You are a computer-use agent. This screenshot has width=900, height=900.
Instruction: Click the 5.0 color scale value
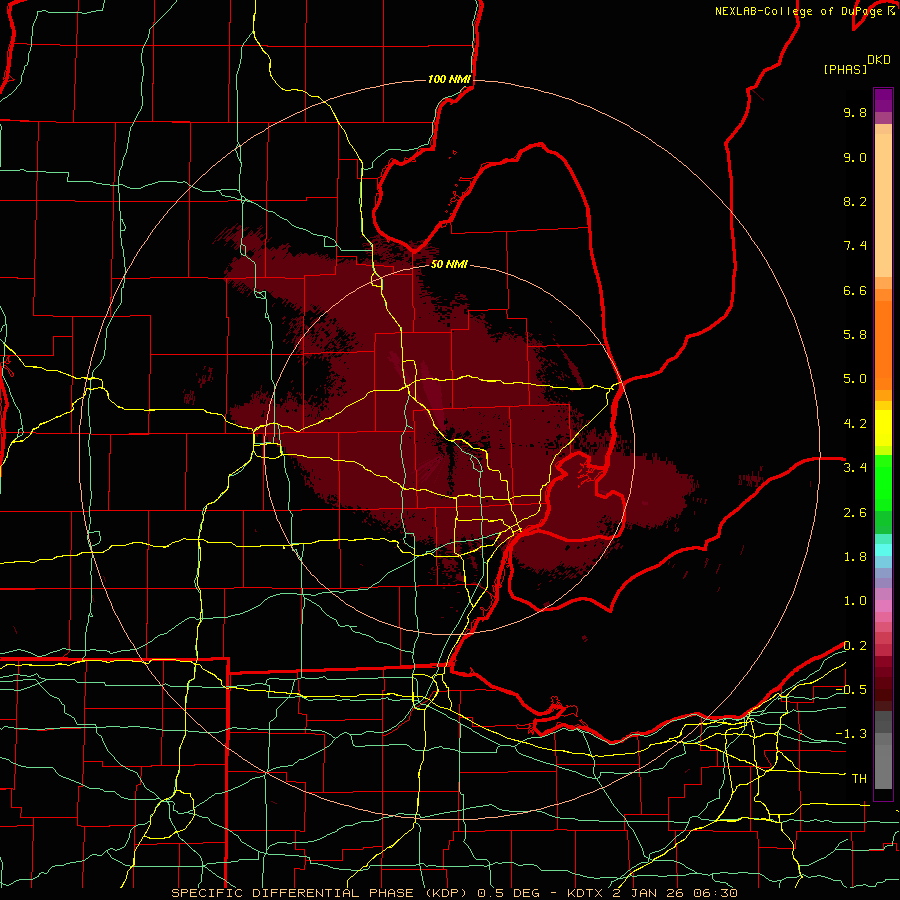tap(855, 379)
